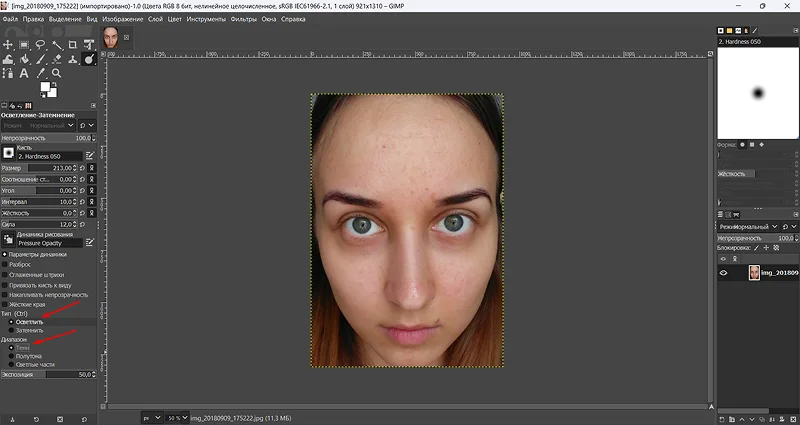Select the Clone stamp tool
The height and width of the screenshot is (425, 800).
(73, 59)
